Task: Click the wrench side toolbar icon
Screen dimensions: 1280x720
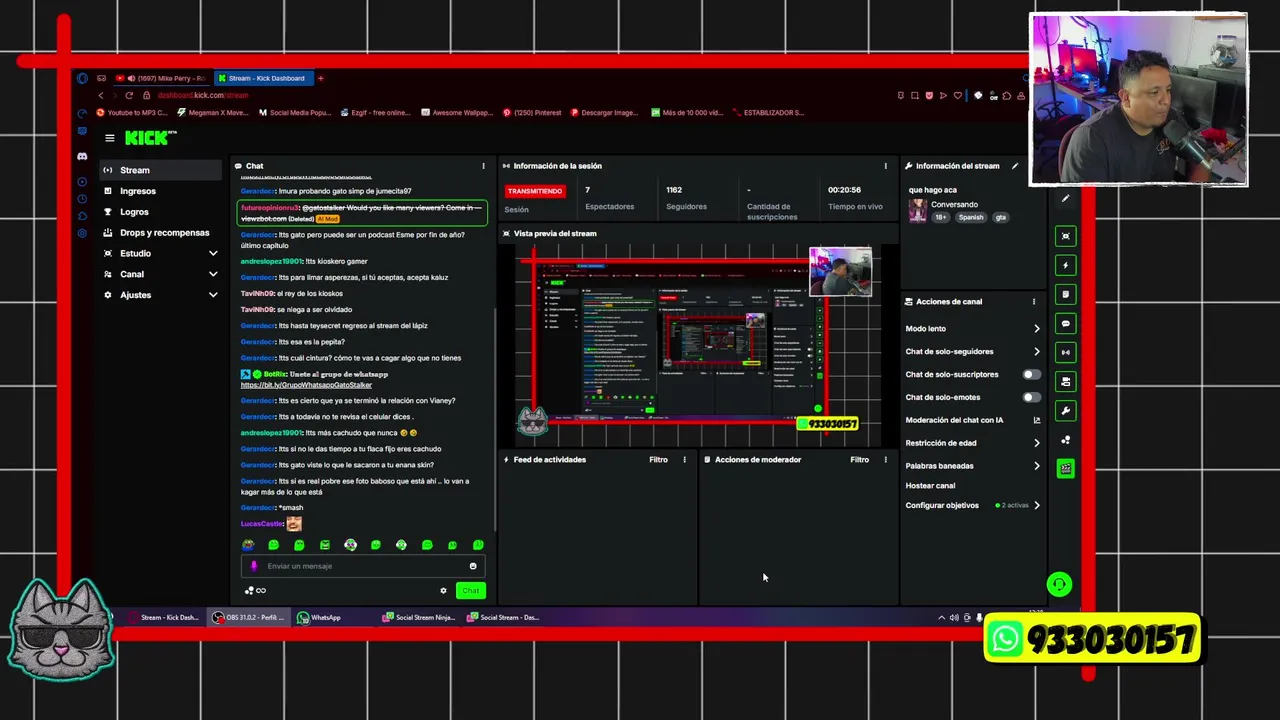Action: (1065, 410)
